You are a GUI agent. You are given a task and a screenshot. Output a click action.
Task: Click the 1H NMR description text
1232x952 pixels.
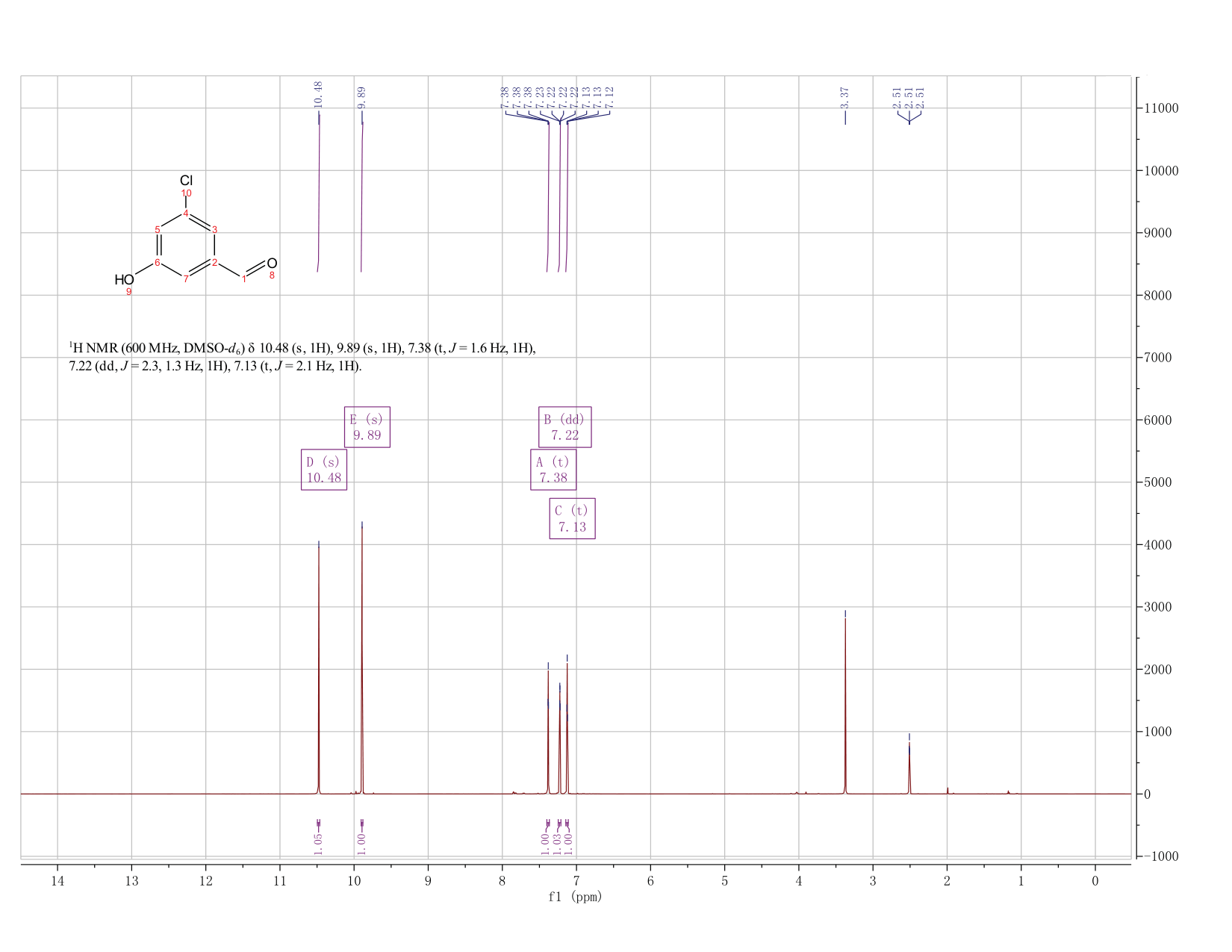pyautogui.click(x=302, y=357)
